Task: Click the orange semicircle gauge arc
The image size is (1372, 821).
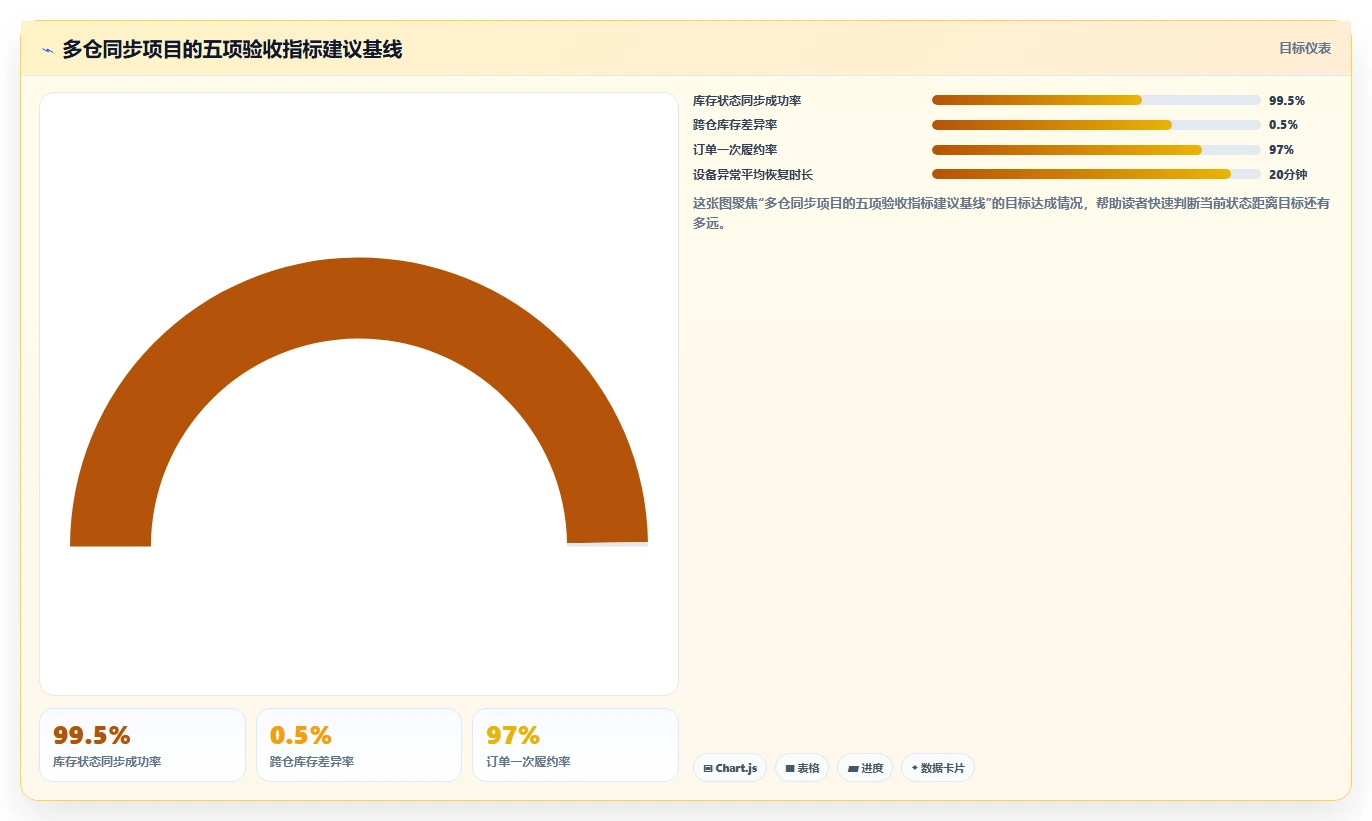Action: click(x=359, y=297)
